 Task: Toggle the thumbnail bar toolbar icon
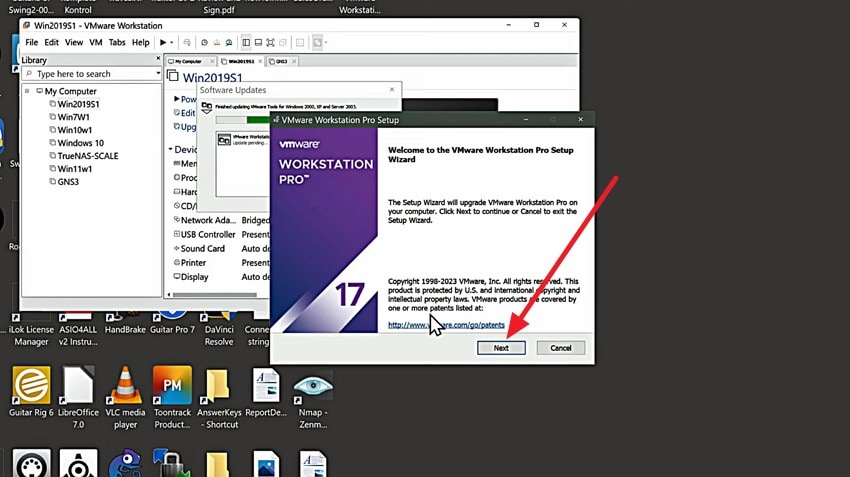[258, 42]
